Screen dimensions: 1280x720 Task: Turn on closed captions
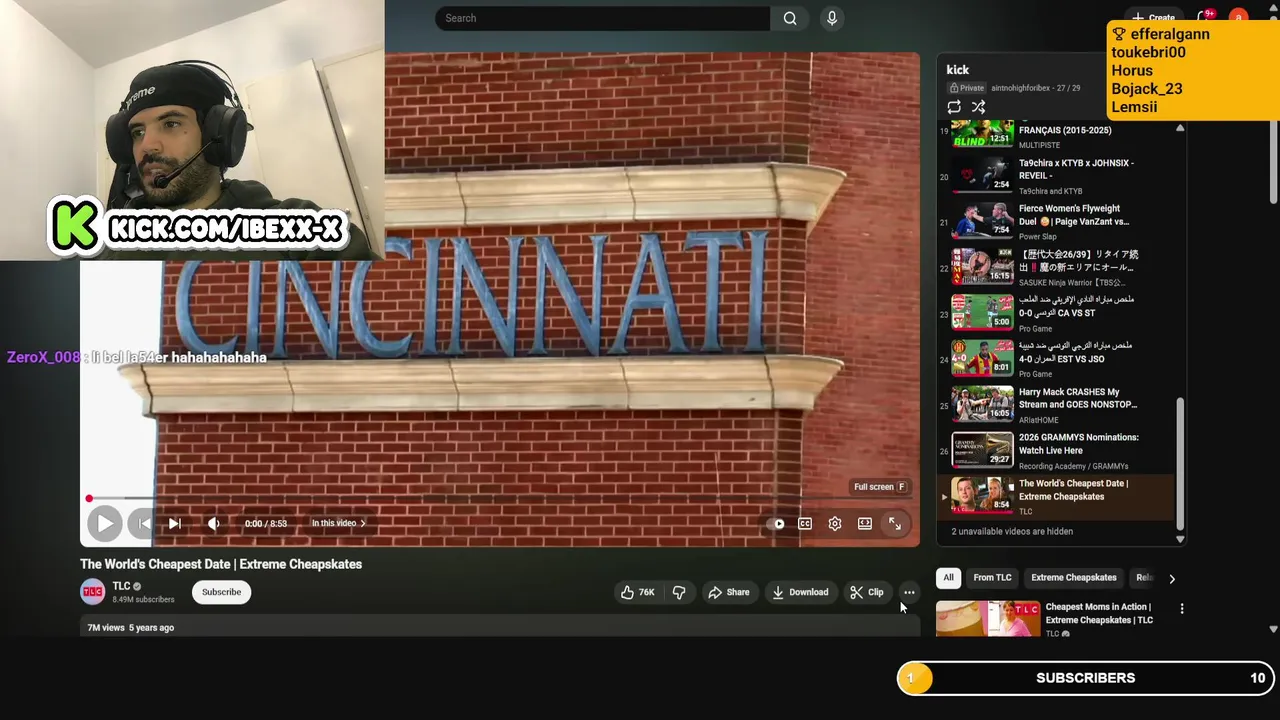point(805,523)
